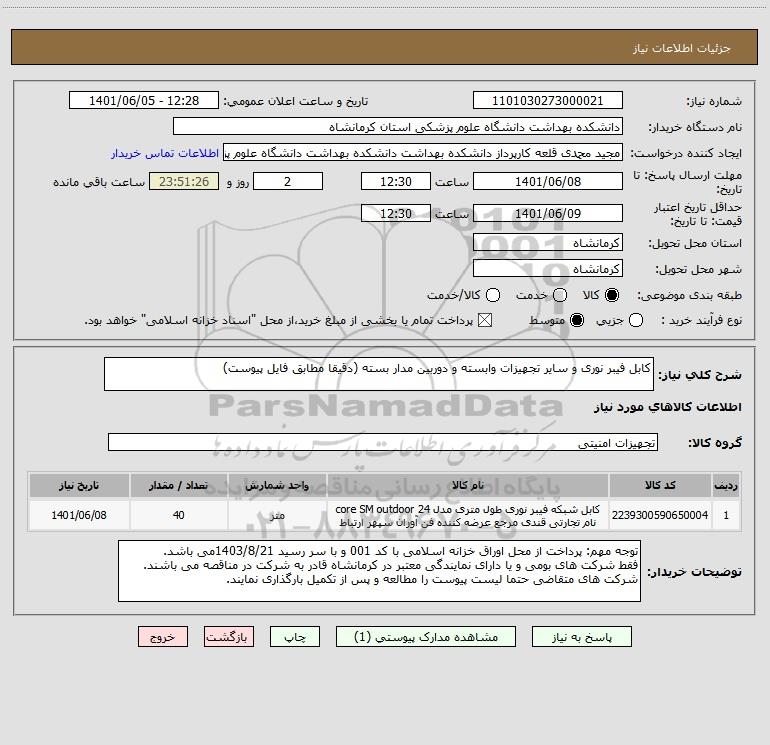
Task: Select the کالا radio button
Action: [612, 295]
